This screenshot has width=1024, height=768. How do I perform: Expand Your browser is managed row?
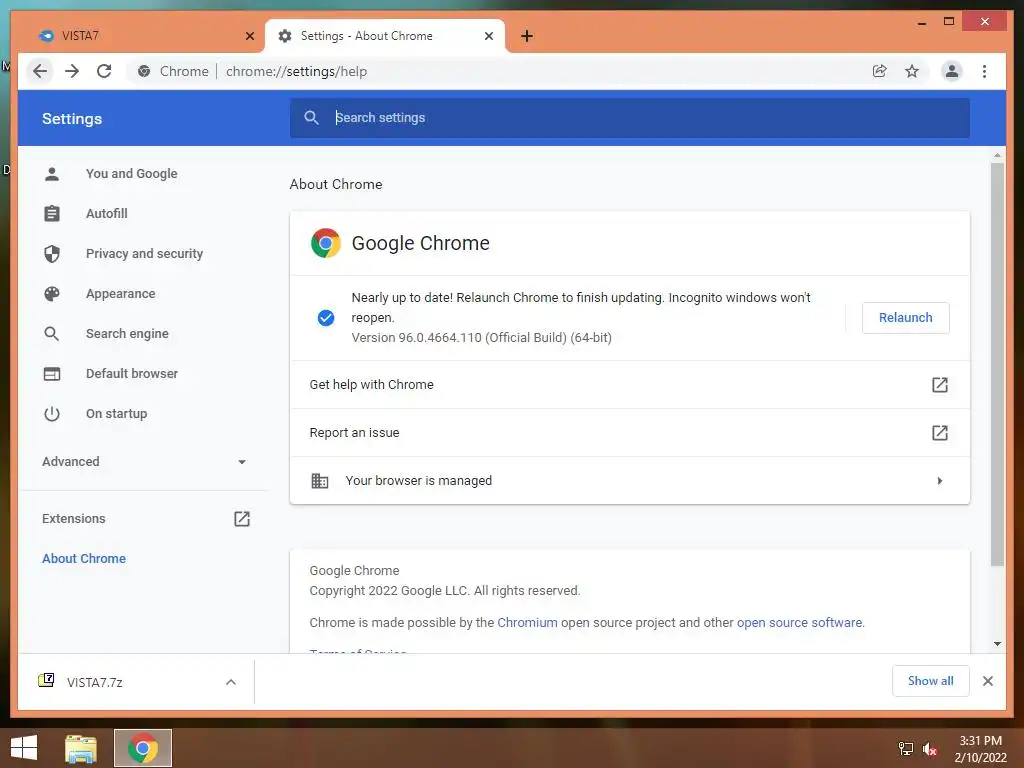click(630, 481)
